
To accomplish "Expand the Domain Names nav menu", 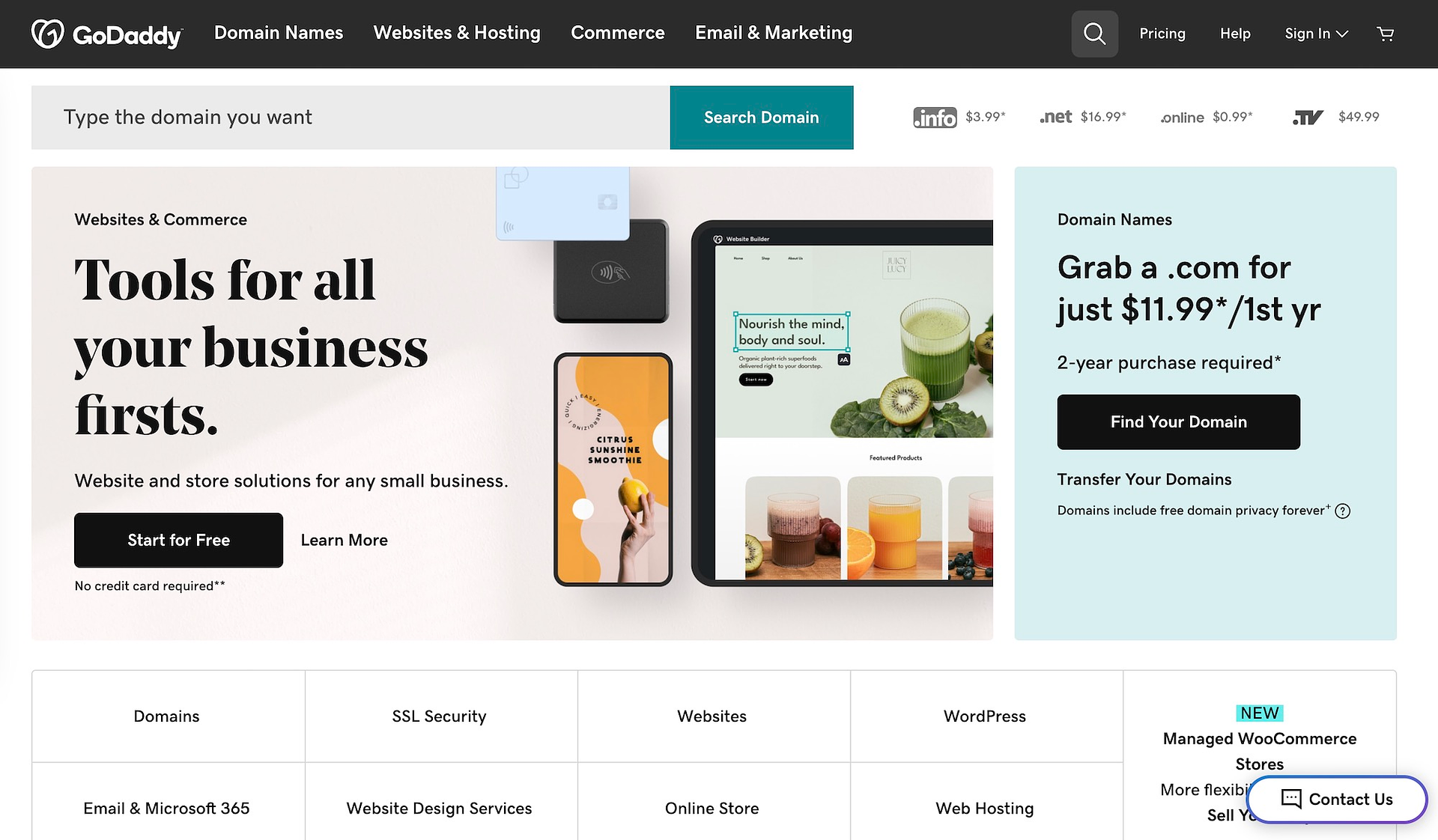I will point(278,33).
